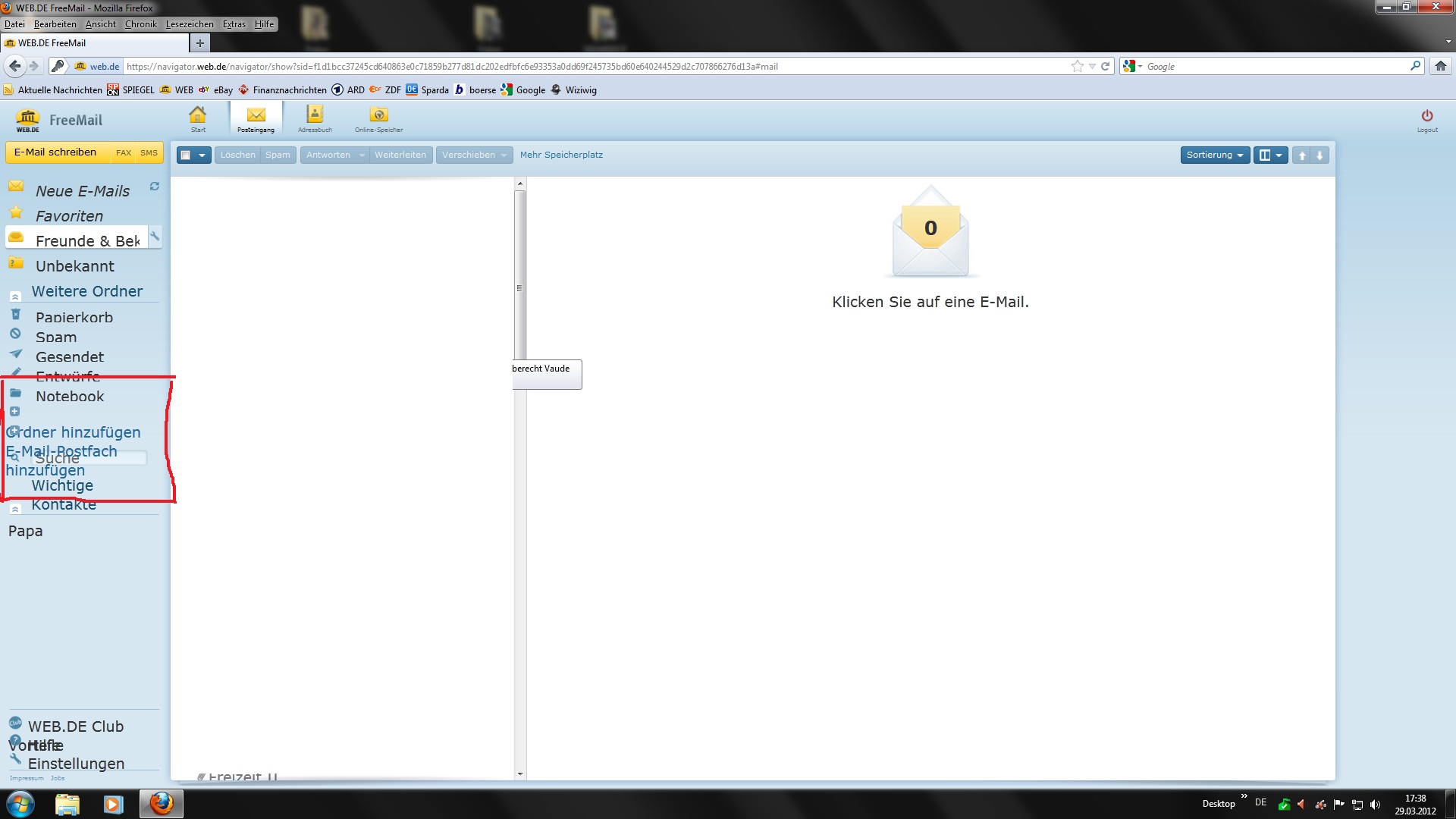Click the Logout power icon
Screen dimensions: 1456x819
(x=1427, y=116)
